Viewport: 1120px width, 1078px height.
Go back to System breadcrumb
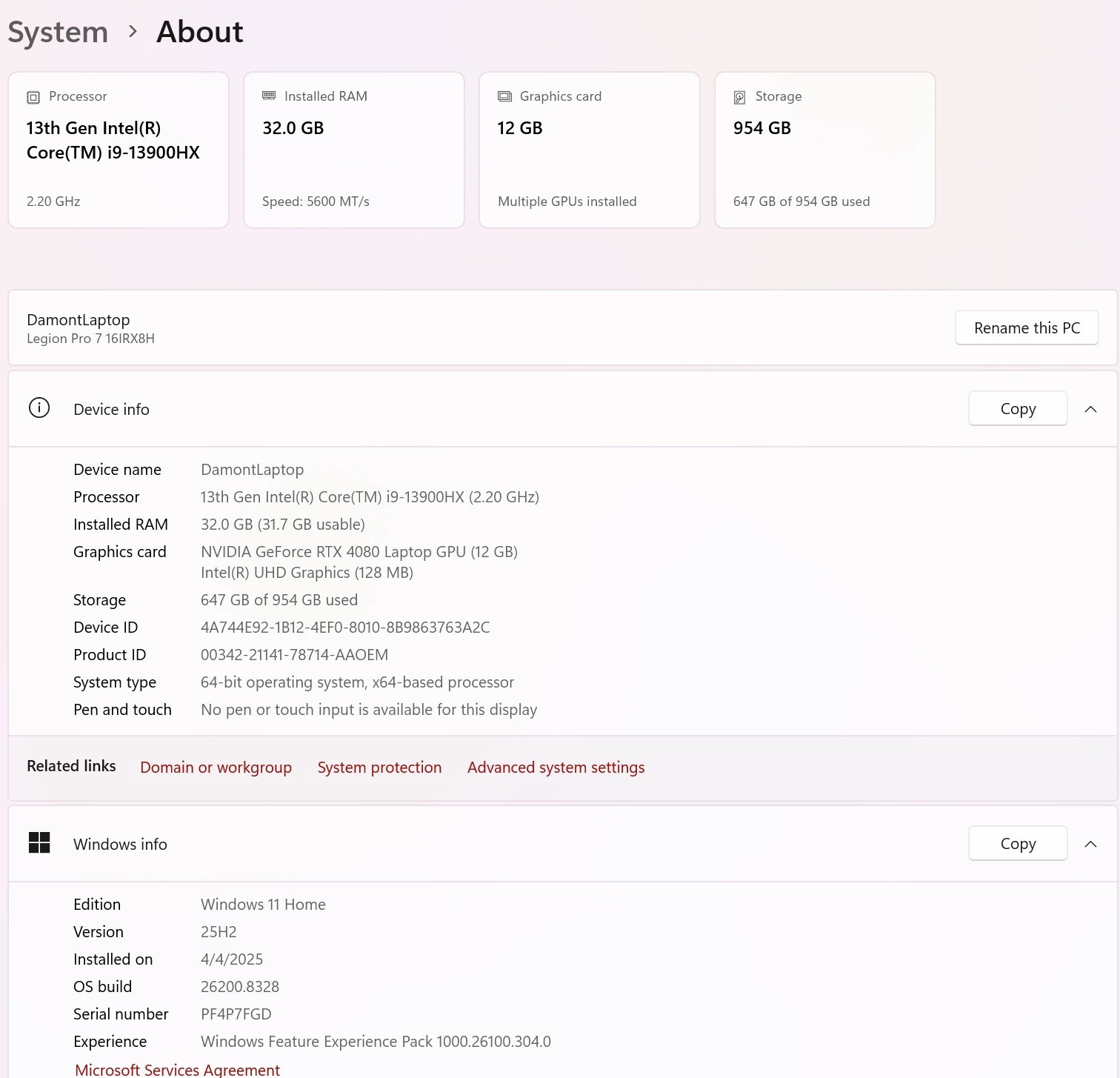click(x=58, y=32)
